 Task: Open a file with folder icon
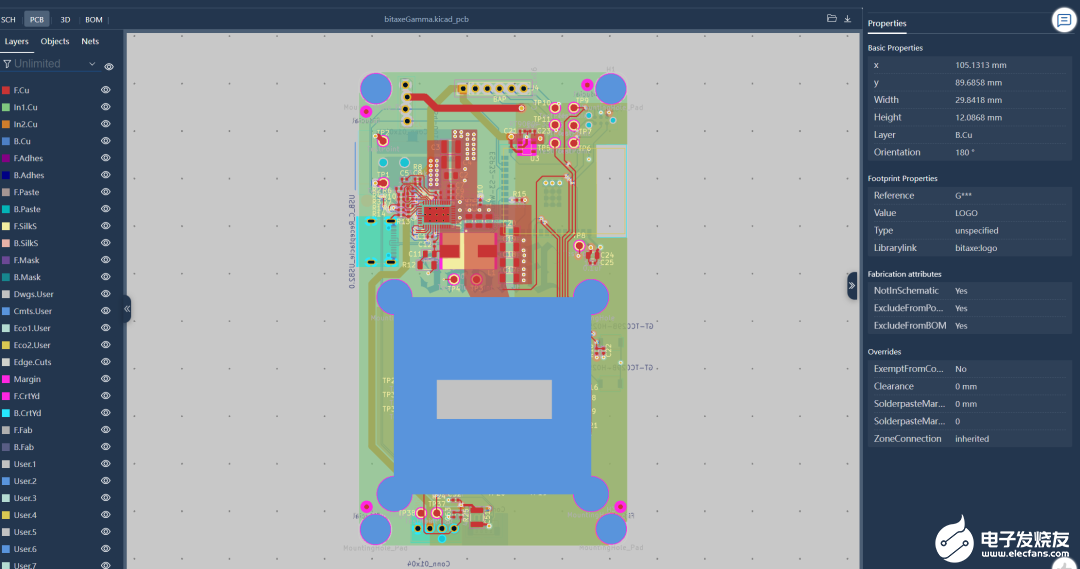(831, 19)
